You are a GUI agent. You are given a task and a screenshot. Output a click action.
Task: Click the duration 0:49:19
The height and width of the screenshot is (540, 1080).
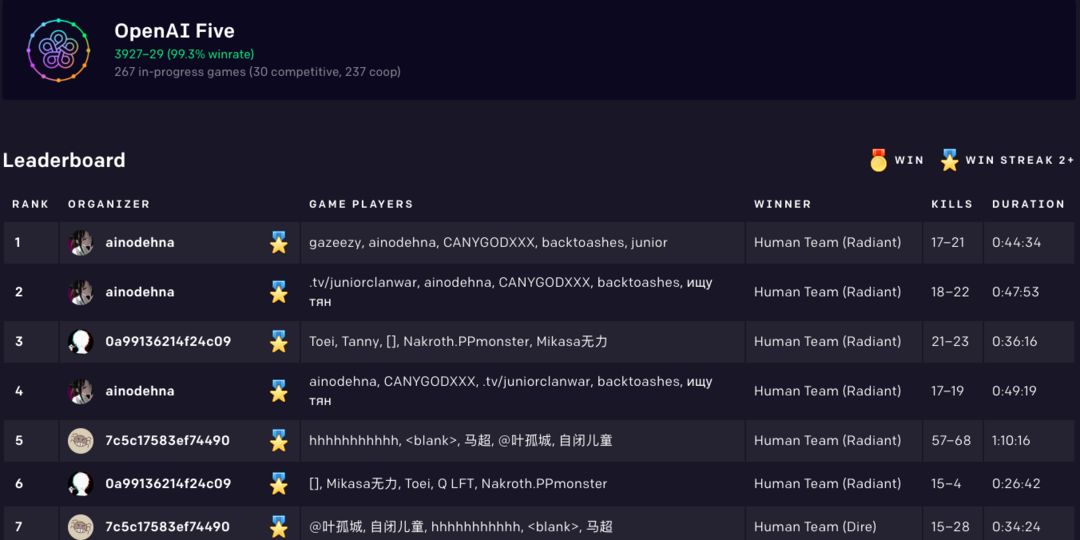point(1015,391)
